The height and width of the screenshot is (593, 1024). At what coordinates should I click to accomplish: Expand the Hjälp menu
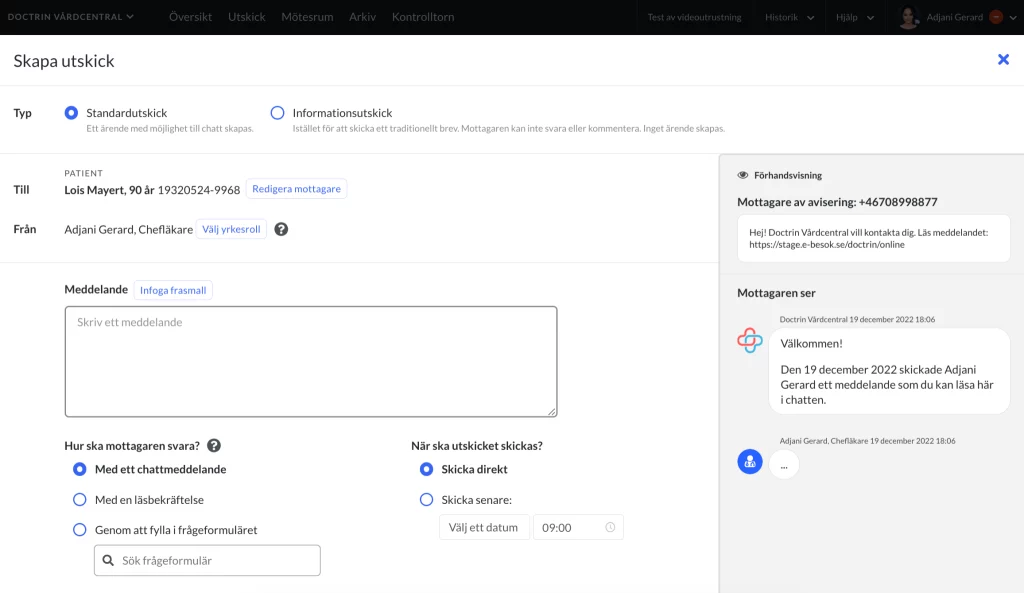[855, 18]
